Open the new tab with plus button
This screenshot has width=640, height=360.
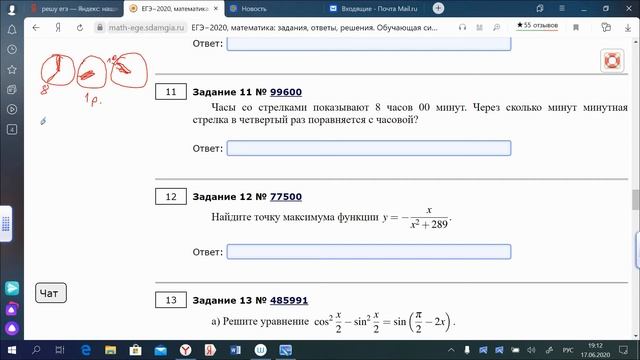(x=438, y=8)
